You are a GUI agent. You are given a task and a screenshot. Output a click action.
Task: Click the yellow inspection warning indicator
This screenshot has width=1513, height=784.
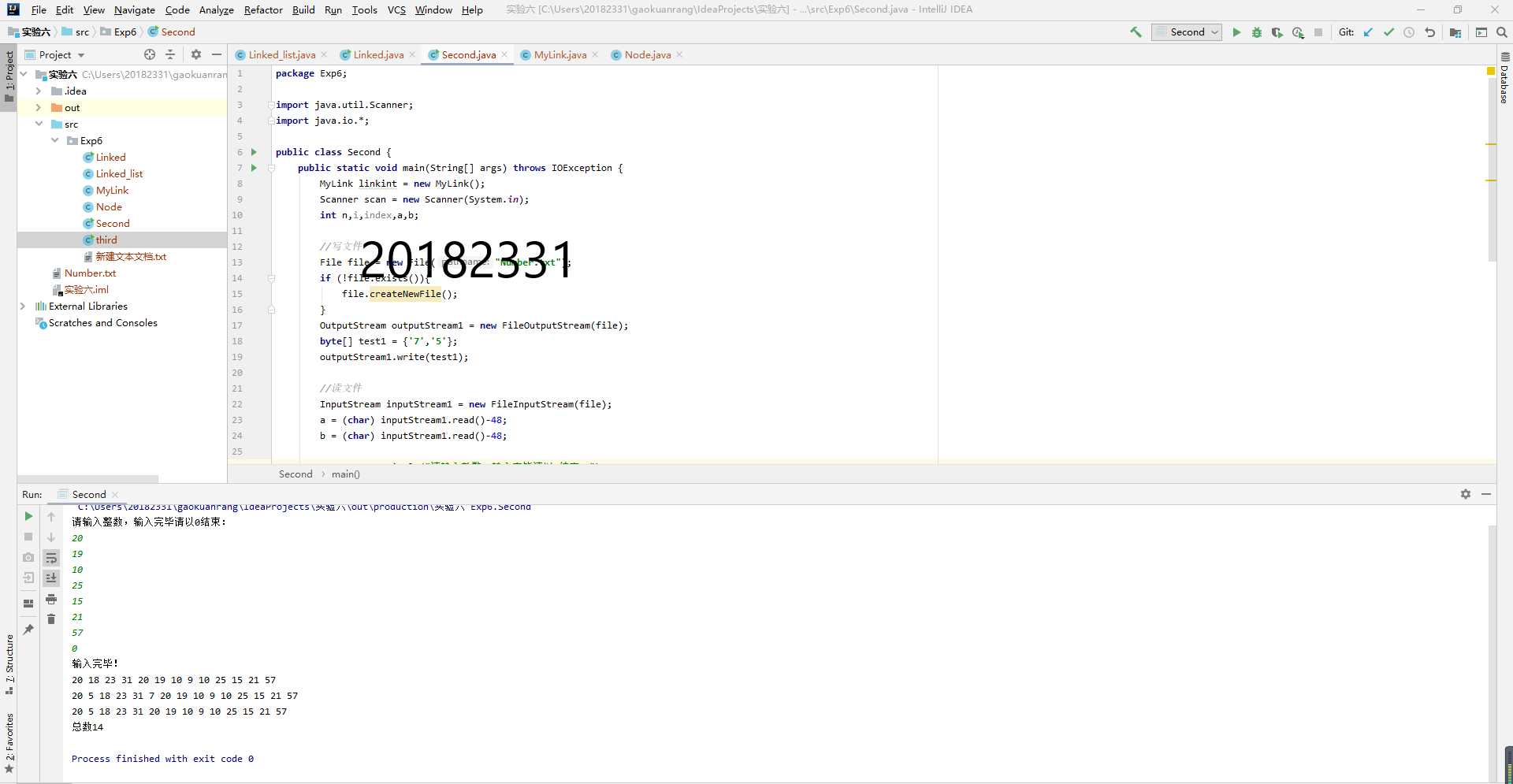[x=1491, y=71]
